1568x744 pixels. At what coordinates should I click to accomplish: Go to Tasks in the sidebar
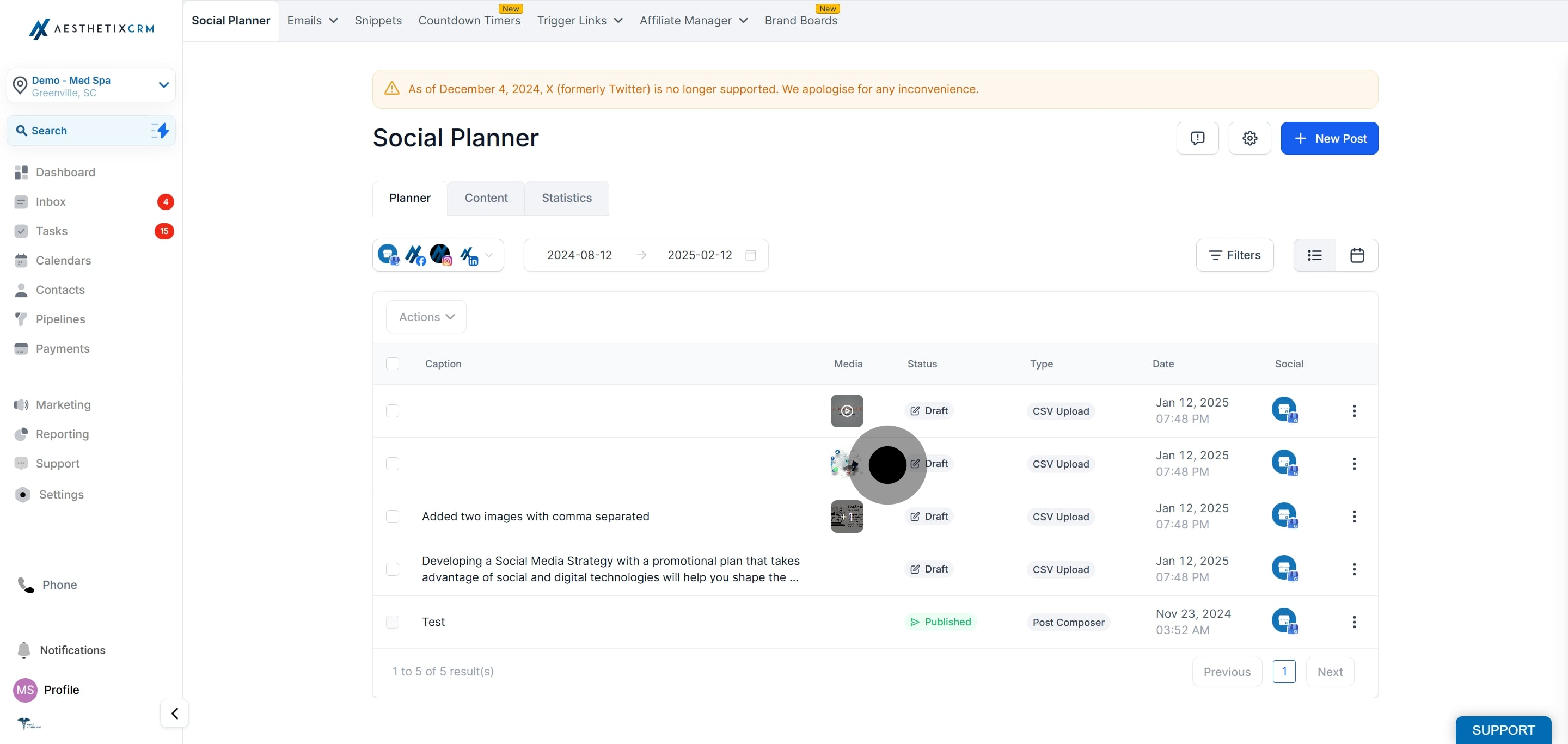pos(52,231)
